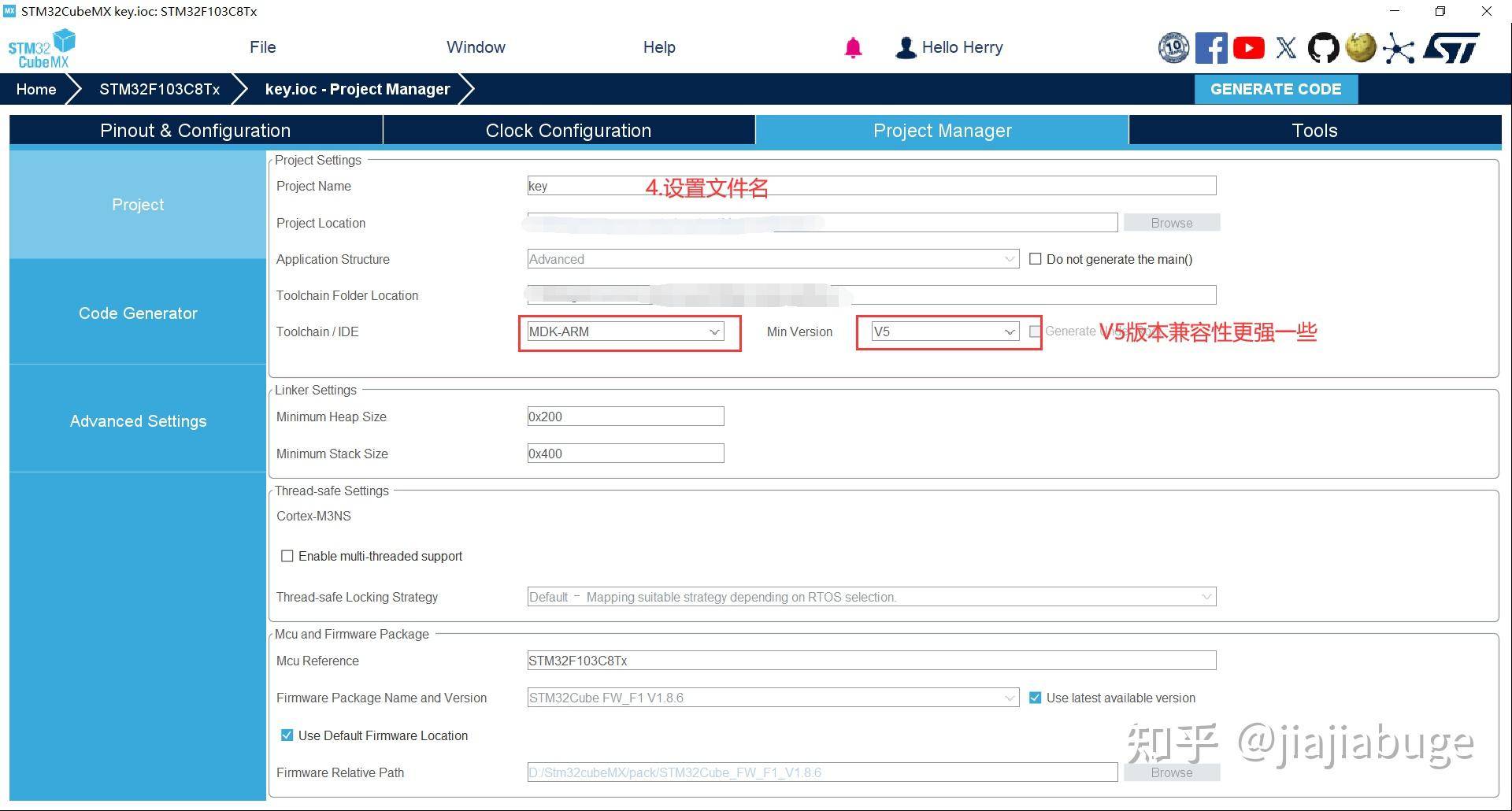
Task: Click Browse next to Firmware Relative Path
Action: tap(1172, 772)
